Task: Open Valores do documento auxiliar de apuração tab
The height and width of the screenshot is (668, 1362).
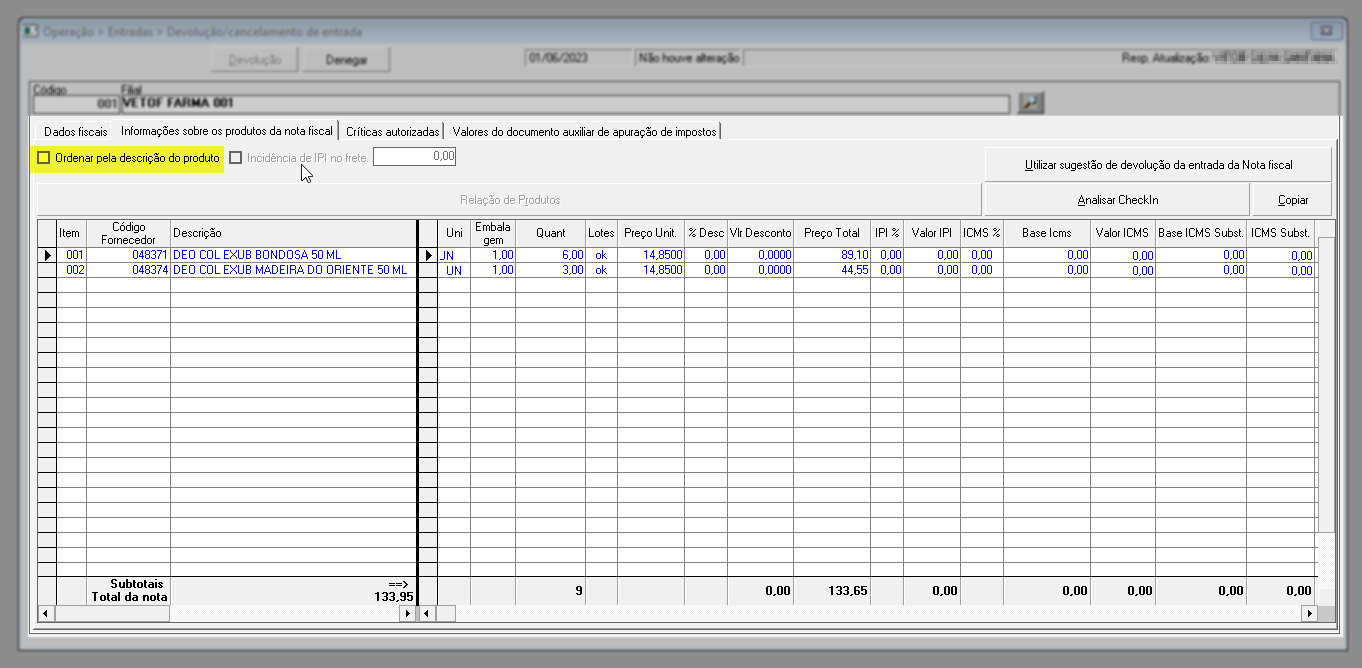Action: point(584,131)
